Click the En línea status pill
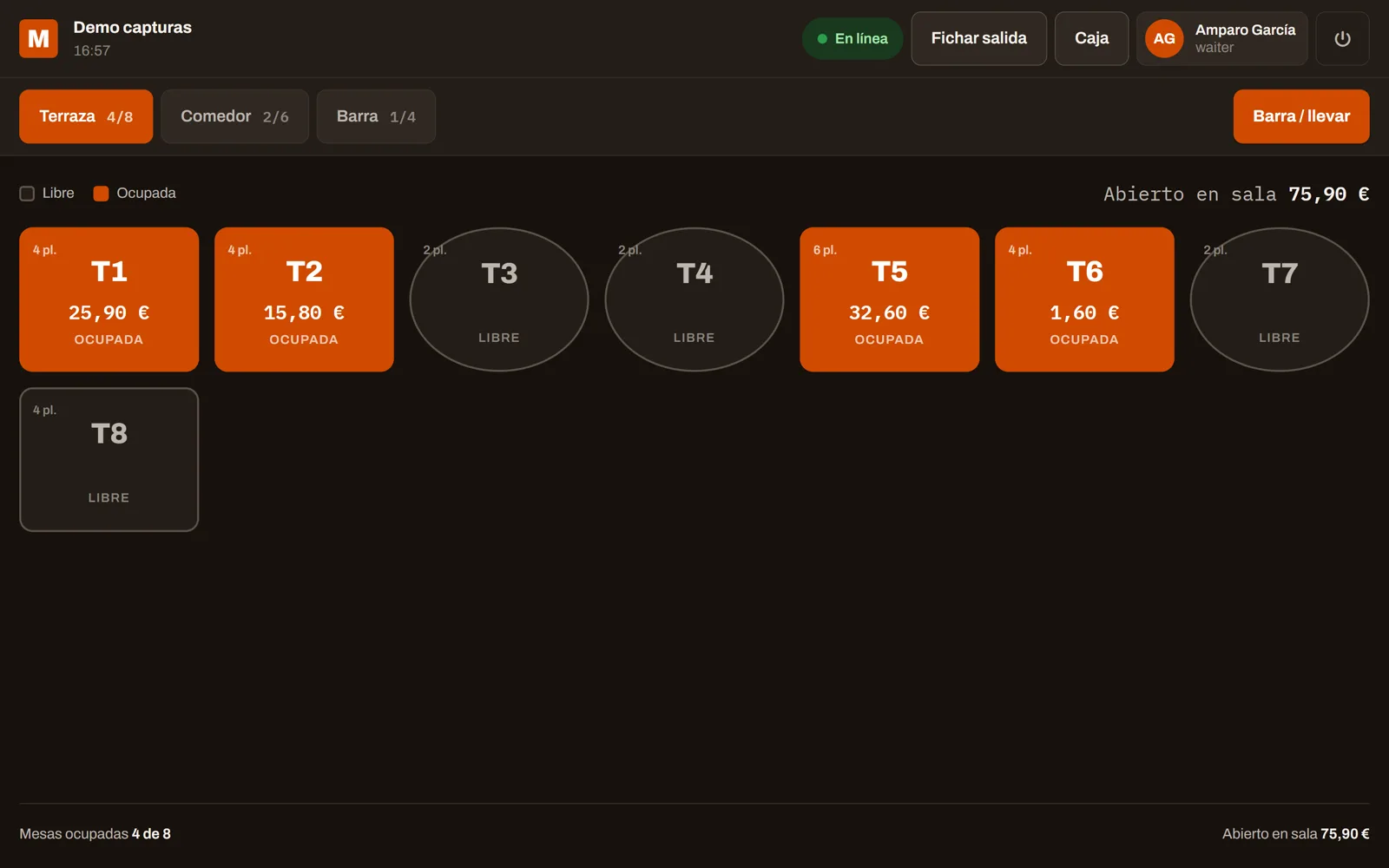This screenshot has height=868, width=1389. pos(852,38)
